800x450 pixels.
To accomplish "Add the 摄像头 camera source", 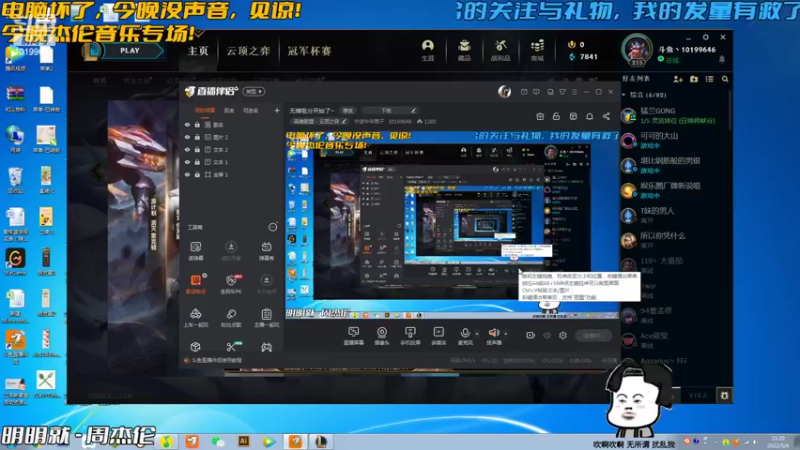I will 382,336.
